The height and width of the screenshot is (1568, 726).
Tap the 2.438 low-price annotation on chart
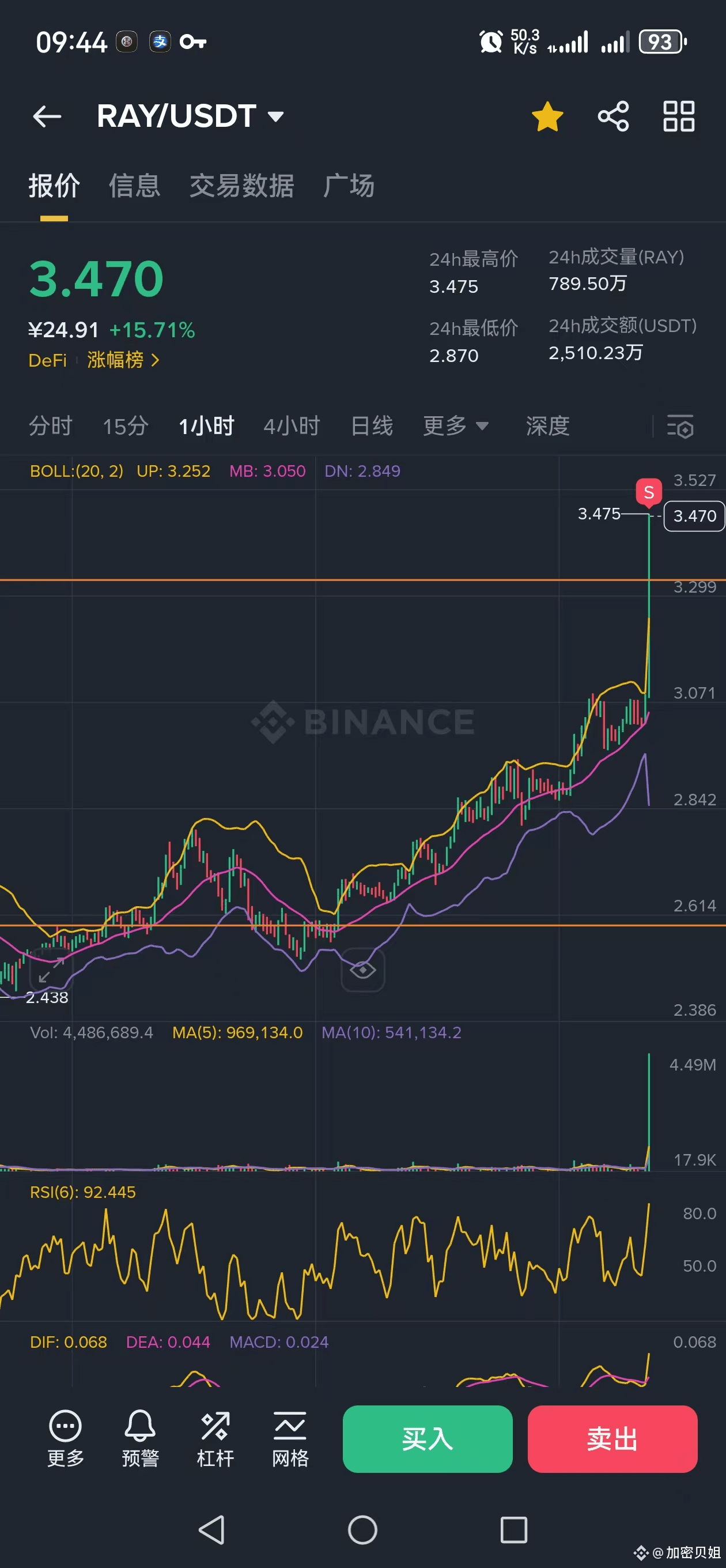[x=47, y=998]
